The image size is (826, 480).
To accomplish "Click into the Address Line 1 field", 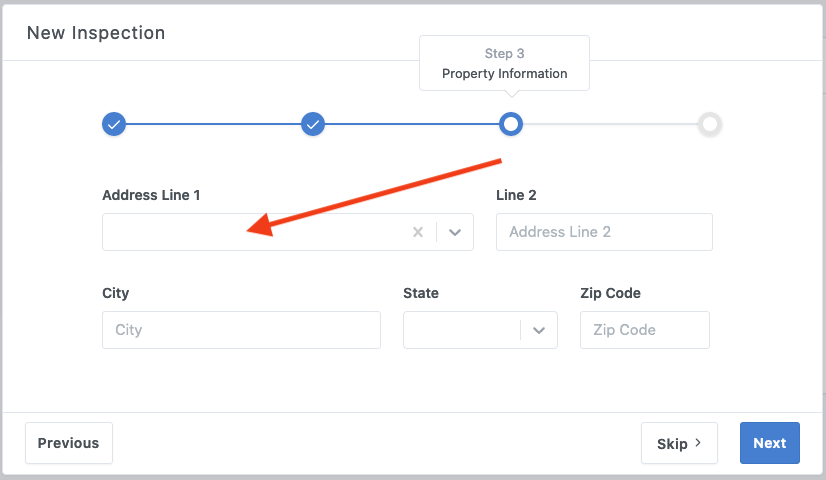I will click(250, 232).
